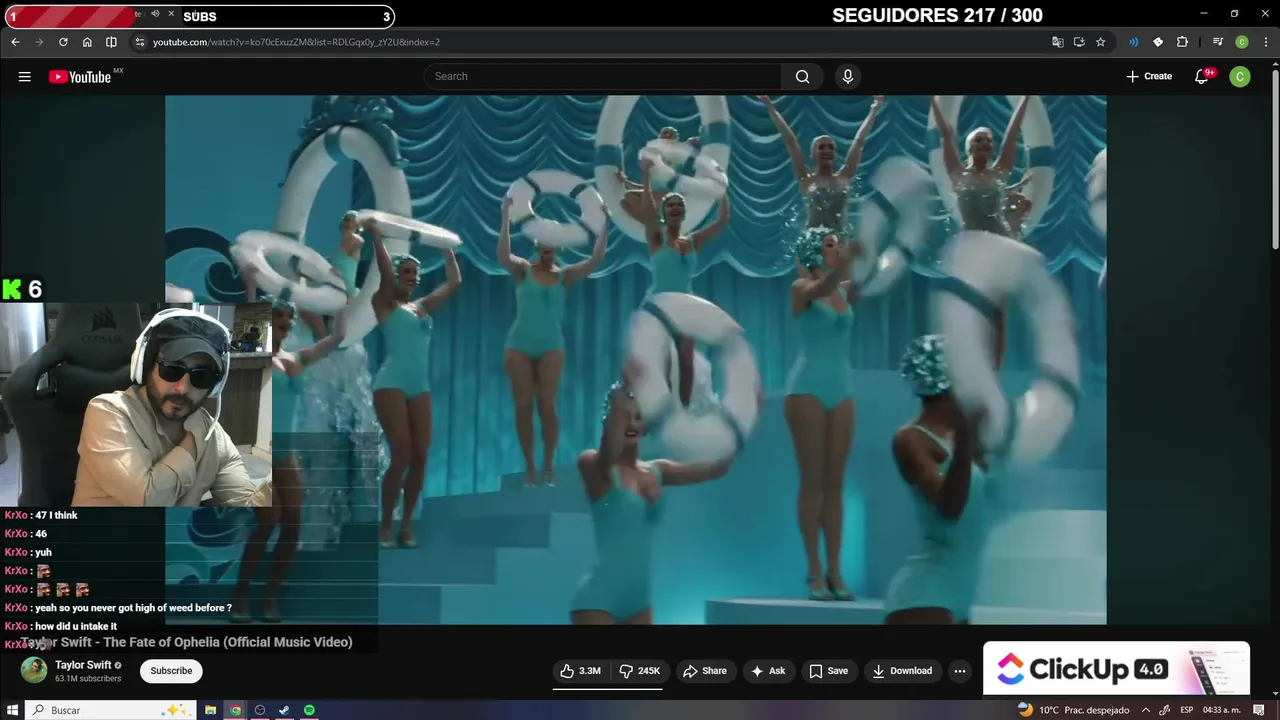Search with voice microphone button
1280x720 pixels.
coord(848,76)
